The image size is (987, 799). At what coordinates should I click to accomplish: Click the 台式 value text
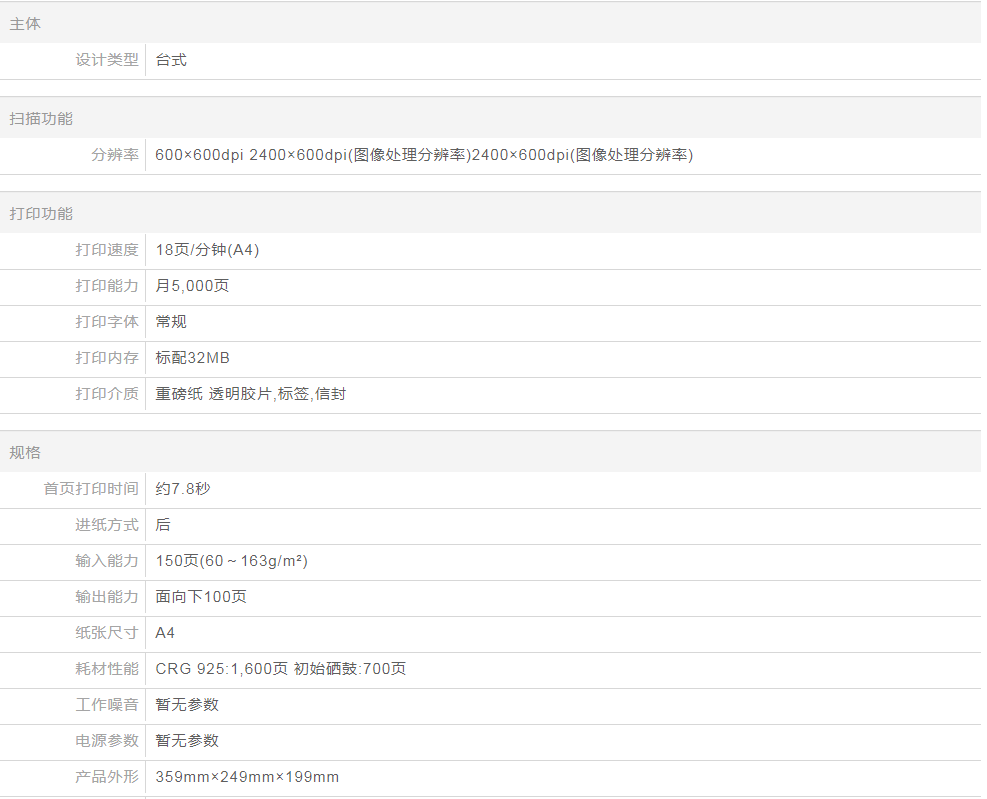click(171, 60)
